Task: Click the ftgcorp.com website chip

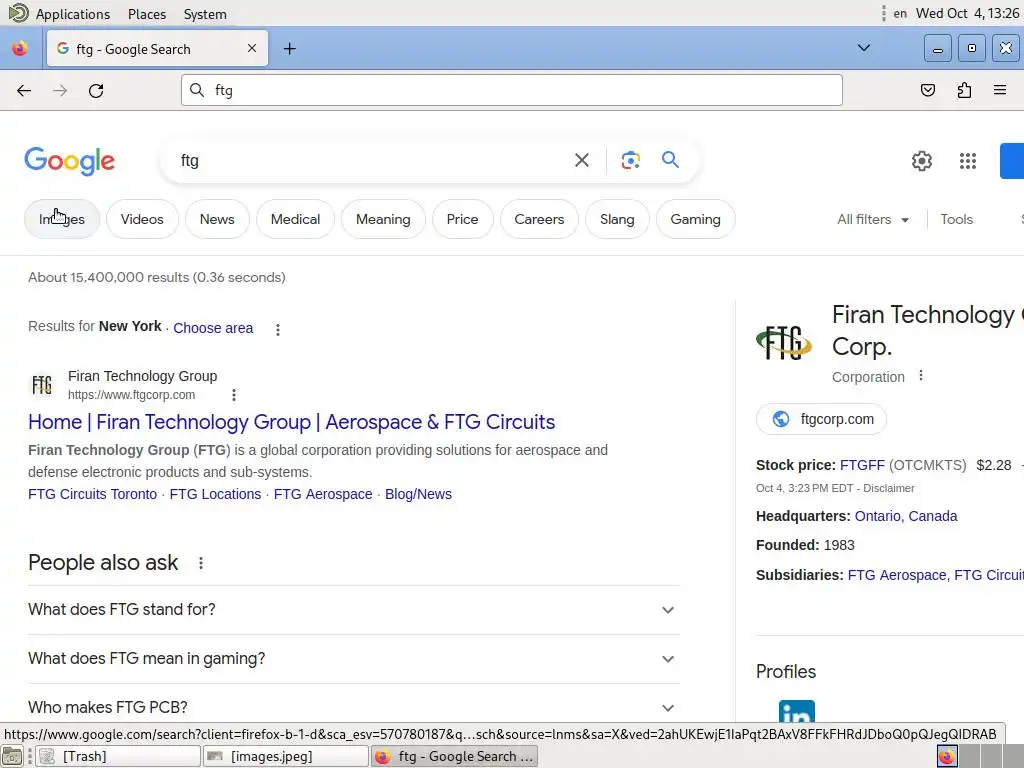Action: click(821, 419)
